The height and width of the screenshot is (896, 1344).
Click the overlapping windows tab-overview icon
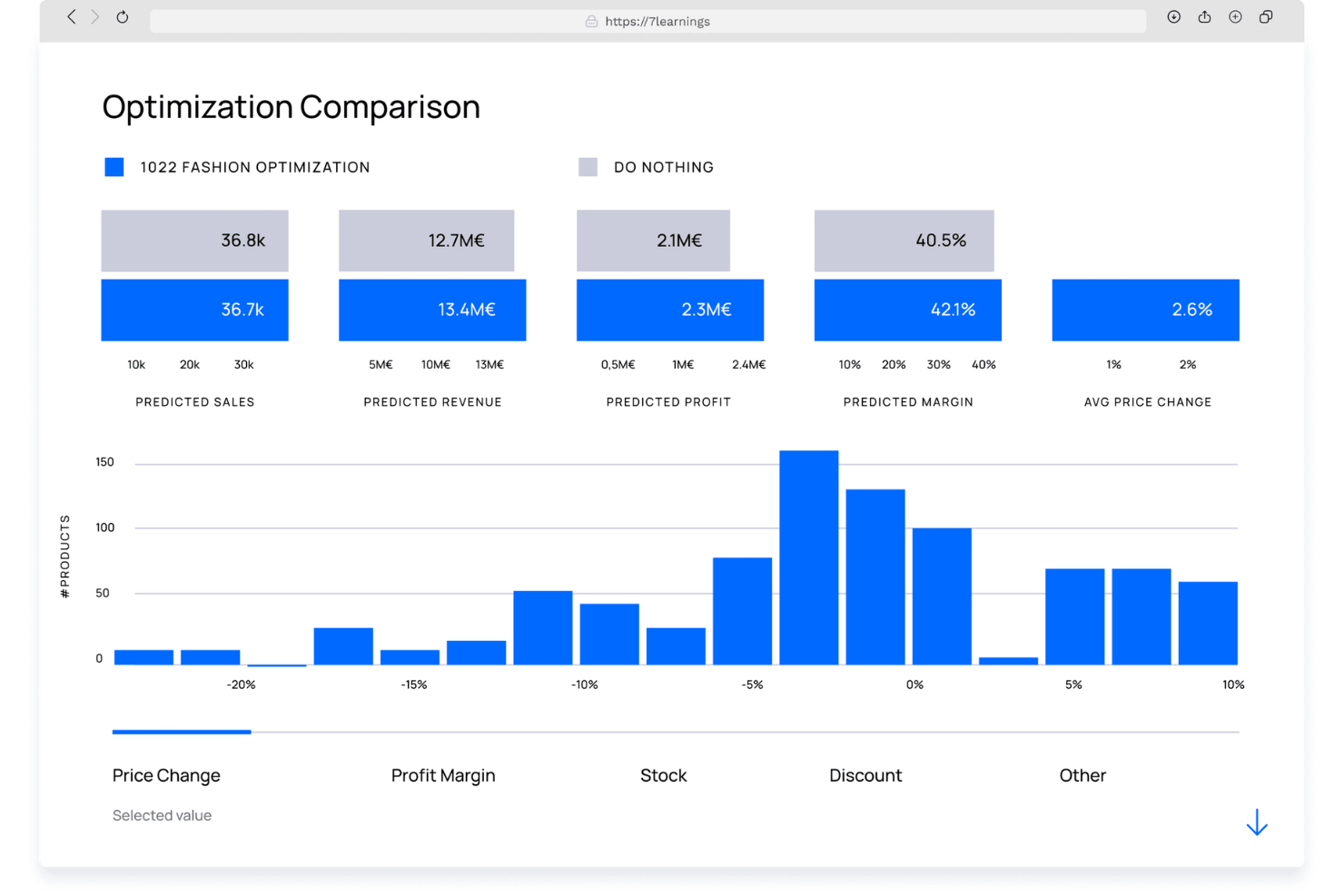pyautogui.click(x=1266, y=16)
